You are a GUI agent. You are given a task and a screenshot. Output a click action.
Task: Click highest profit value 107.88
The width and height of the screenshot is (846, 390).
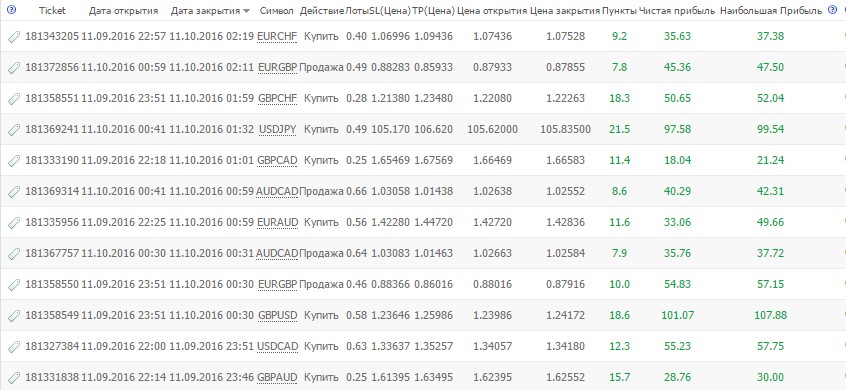pyautogui.click(x=770, y=315)
